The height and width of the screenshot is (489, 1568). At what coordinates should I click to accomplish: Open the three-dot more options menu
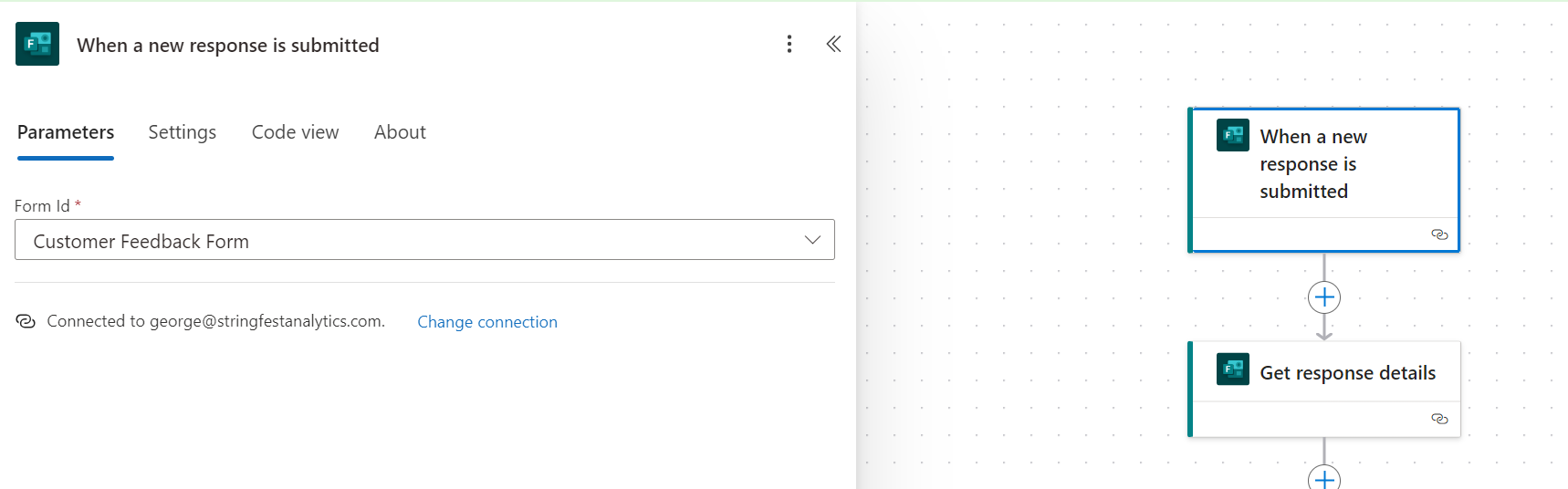789,44
